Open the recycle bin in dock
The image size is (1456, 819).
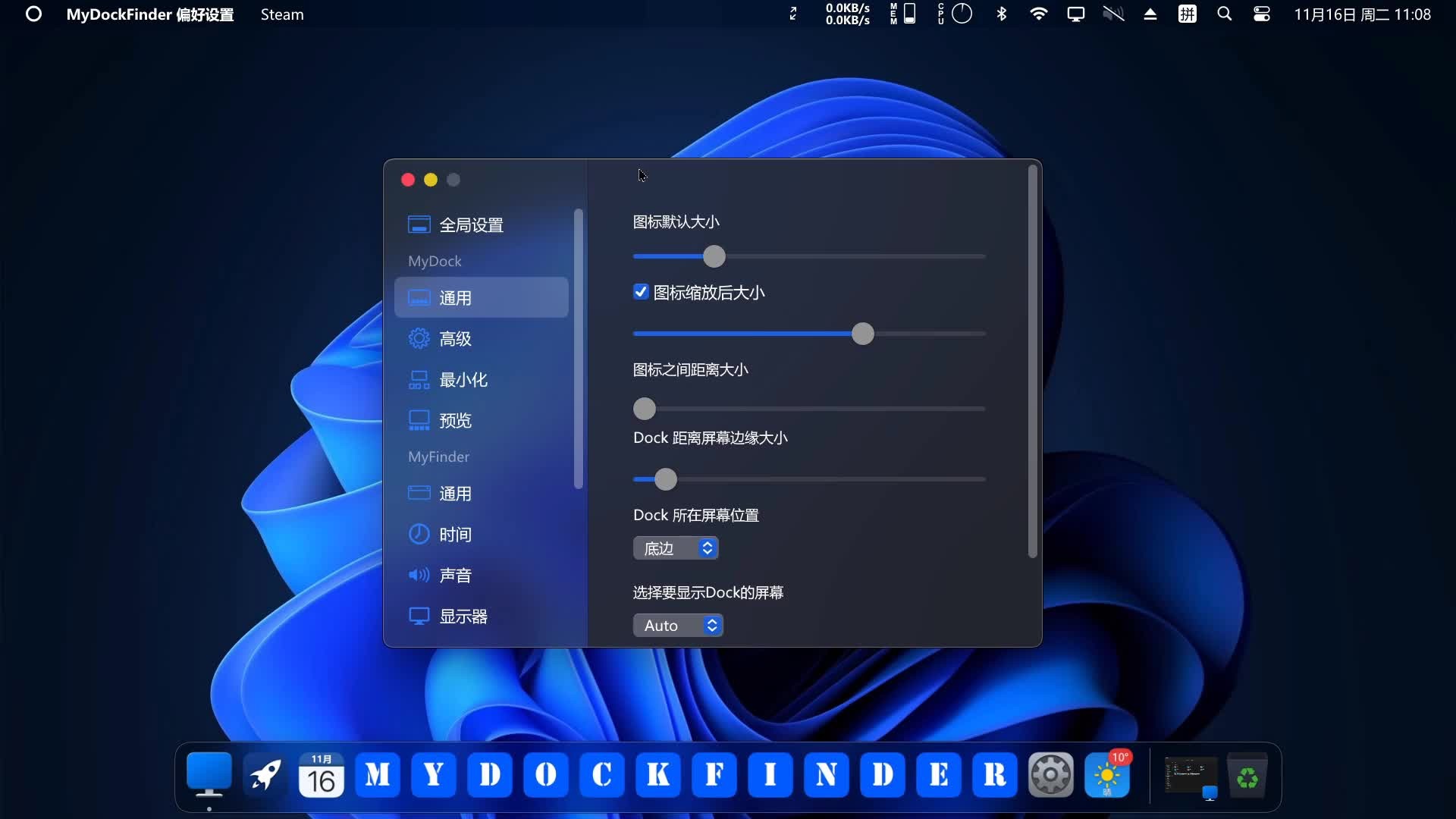point(1247,777)
